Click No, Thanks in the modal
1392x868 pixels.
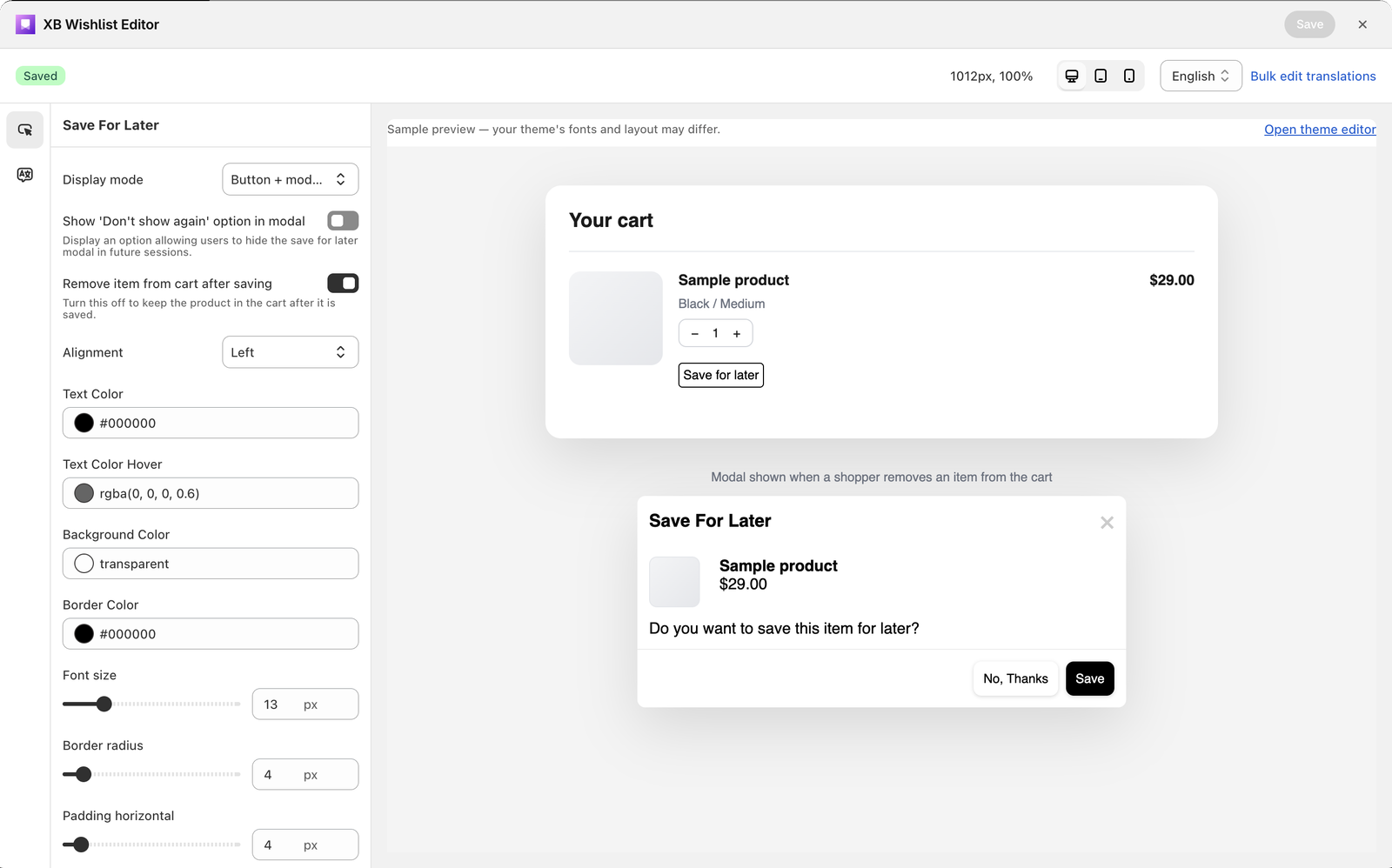pos(1015,679)
